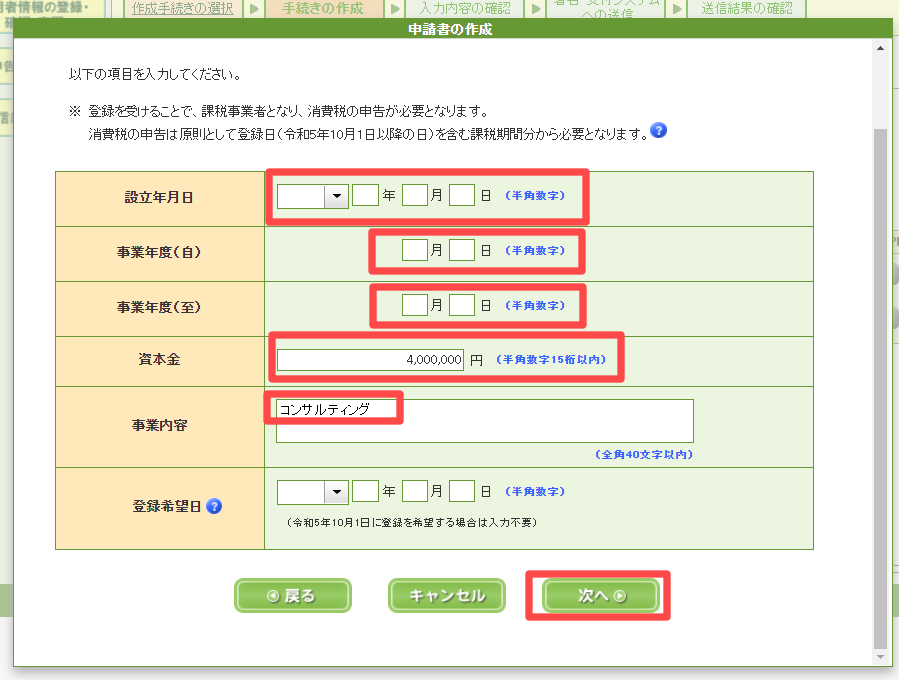Viewport: 899px width, 680px height.
Task: Click the help icon beside the consumption tax note
Action: click(658, 131)
